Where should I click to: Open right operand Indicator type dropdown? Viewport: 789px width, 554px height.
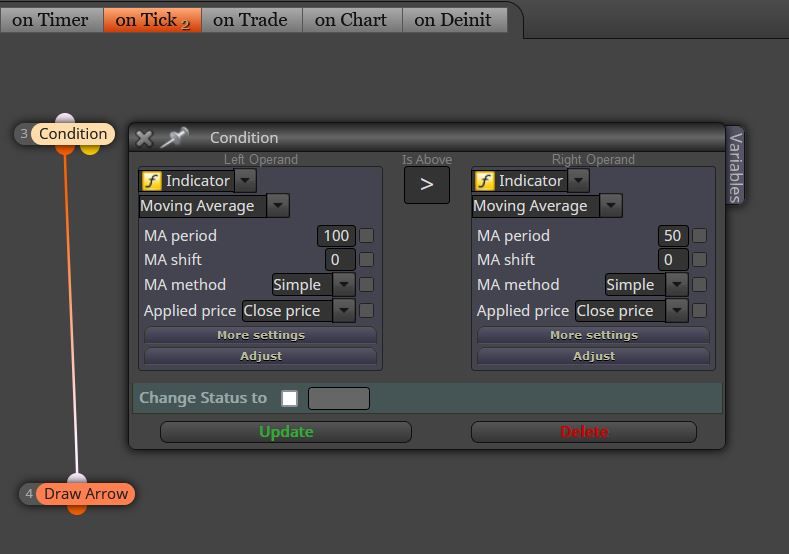tap(579, 181)
